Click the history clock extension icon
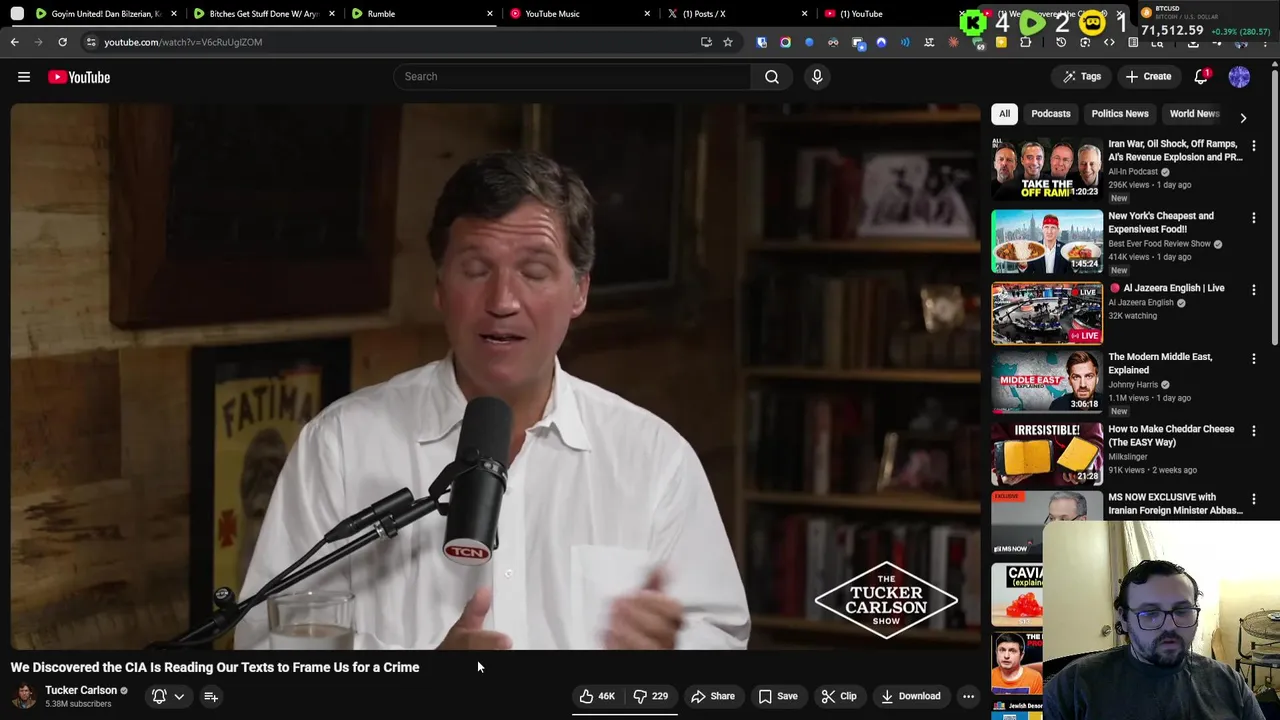The image size is (1280, 720). tap(1061, 42)
